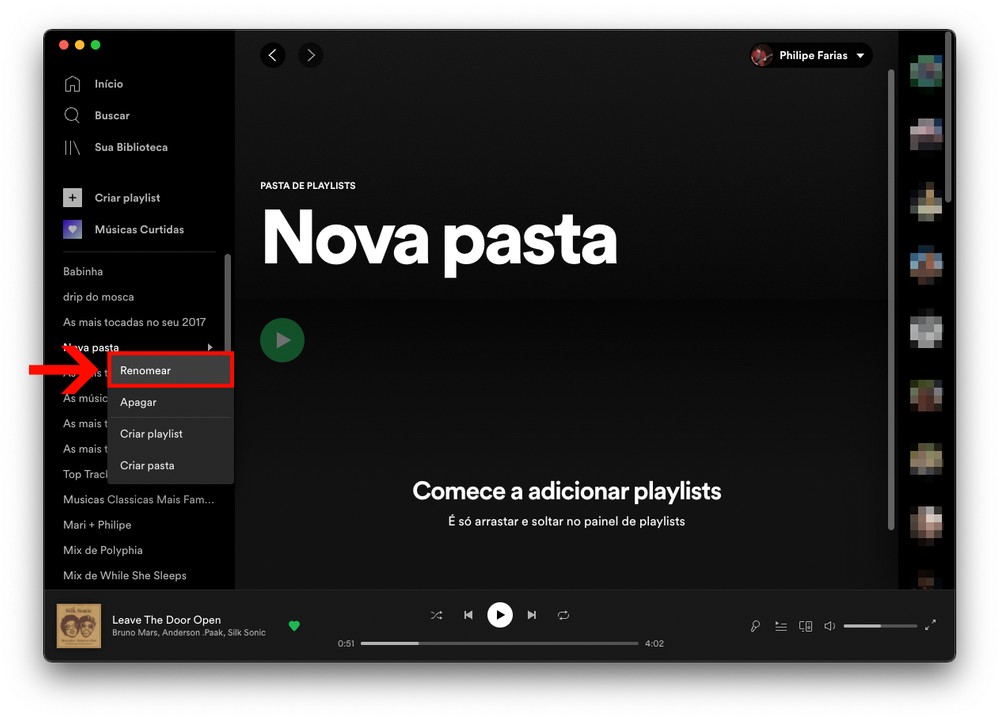Go to Início in the sidebar
Screen dimensions: 1000x721
108,84
